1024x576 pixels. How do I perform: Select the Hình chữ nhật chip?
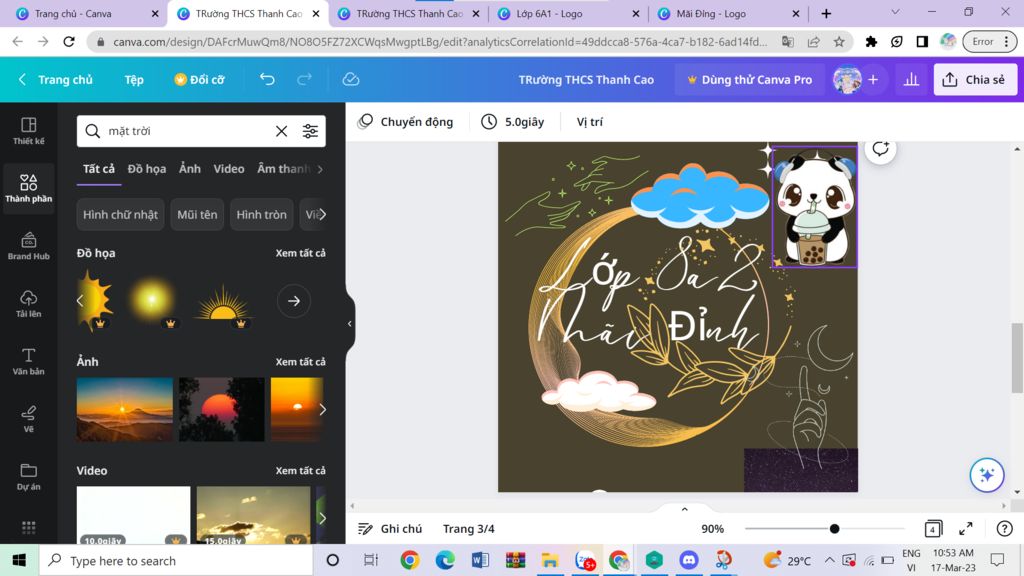(x=120, y=214)
